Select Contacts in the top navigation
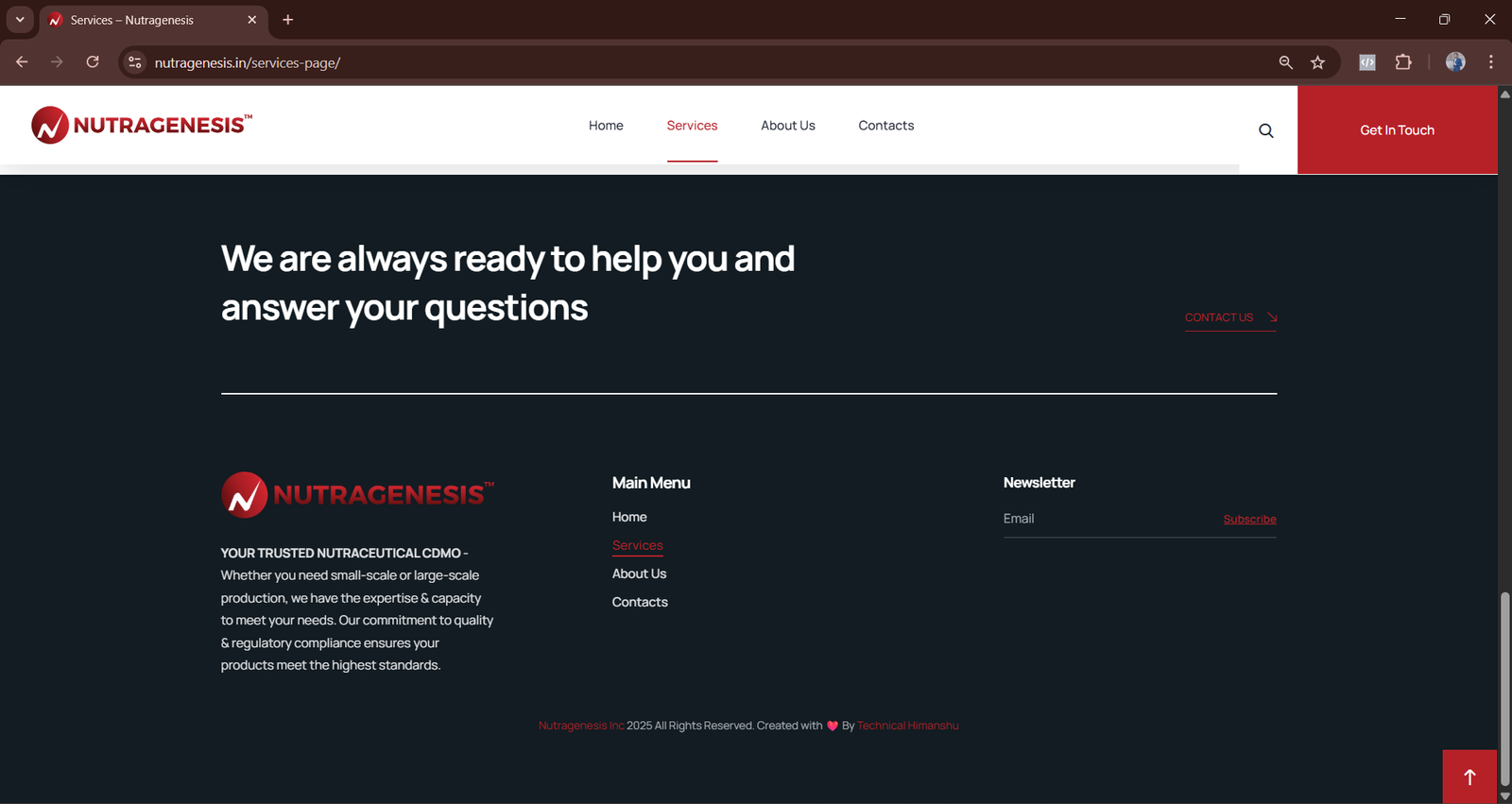1512x804 pixels. [885, 126]
